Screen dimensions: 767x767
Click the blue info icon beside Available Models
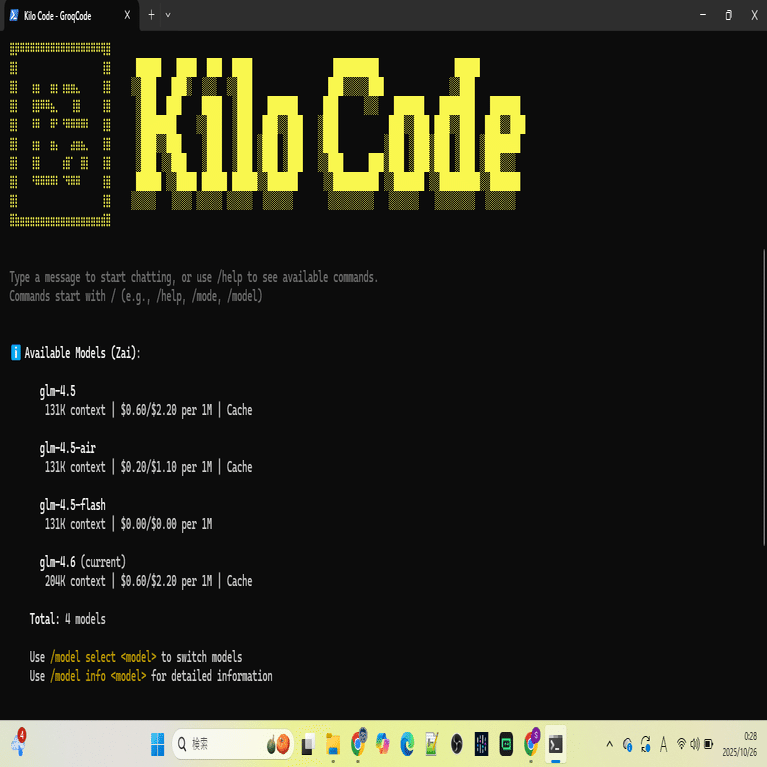tap(16, 352)
